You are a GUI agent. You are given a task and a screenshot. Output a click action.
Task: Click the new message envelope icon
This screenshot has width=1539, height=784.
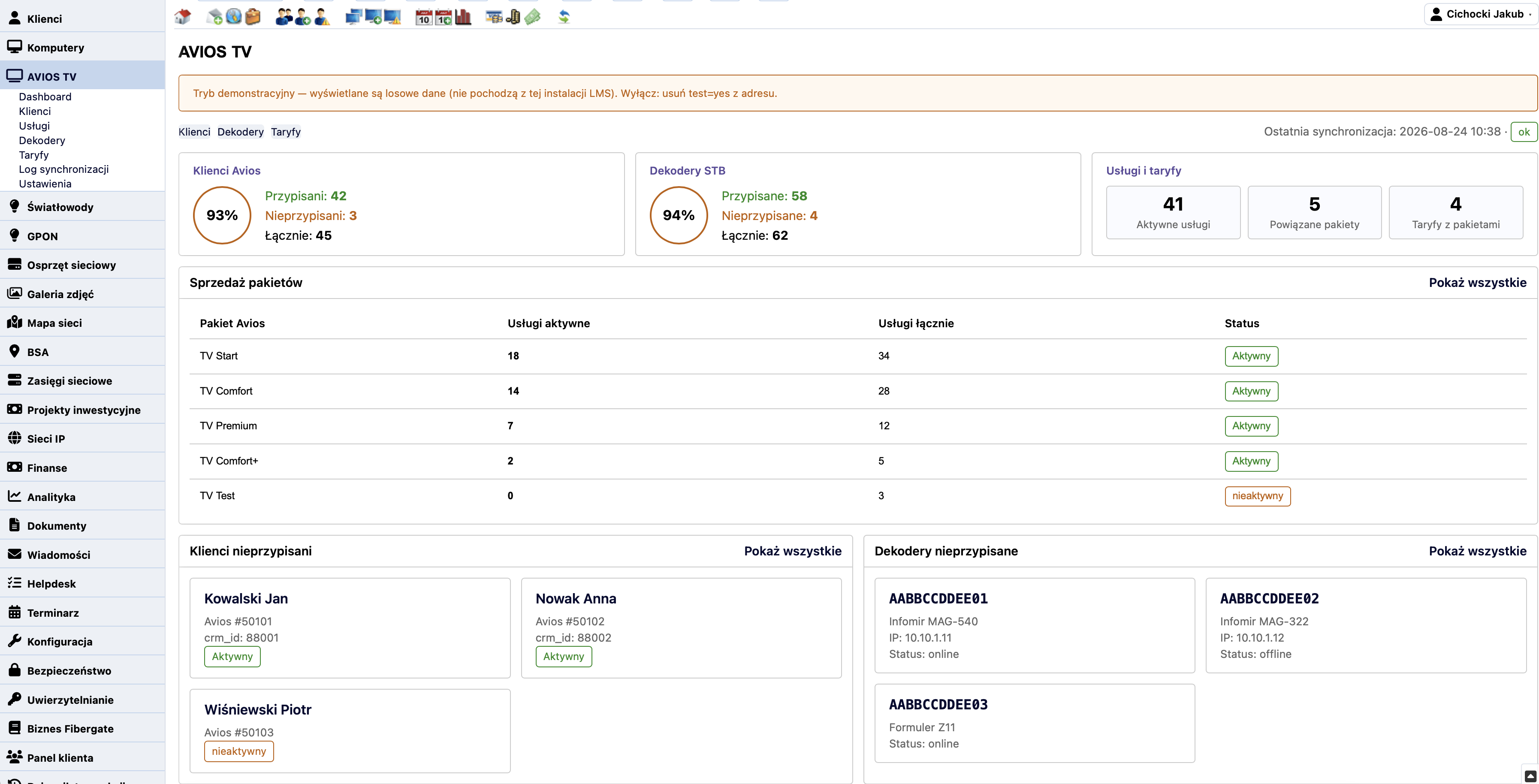coord(214,17)
